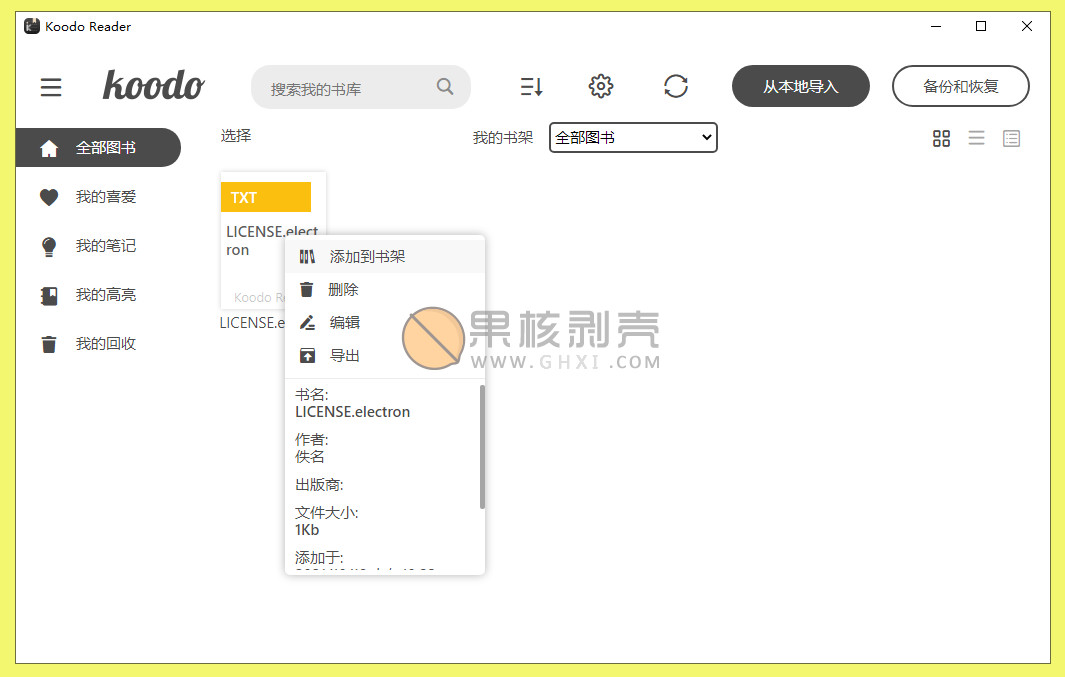Viewport: 1065px width, 677px height.
Task: Go to 我的笔记 in sidebar
Action: (105, 246)
